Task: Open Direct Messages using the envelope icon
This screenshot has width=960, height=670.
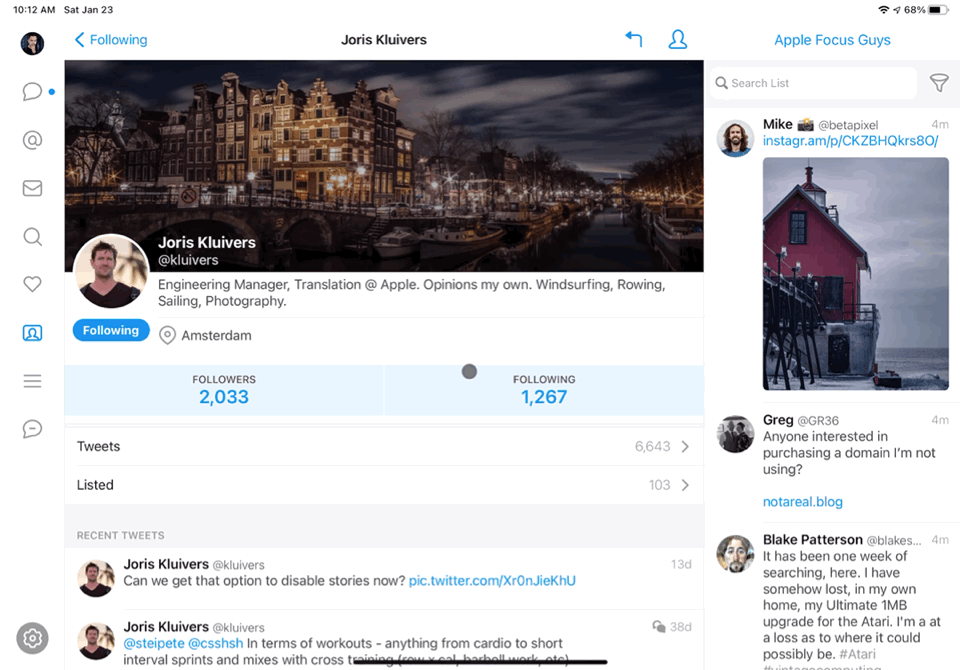Action: coord(31,188)
